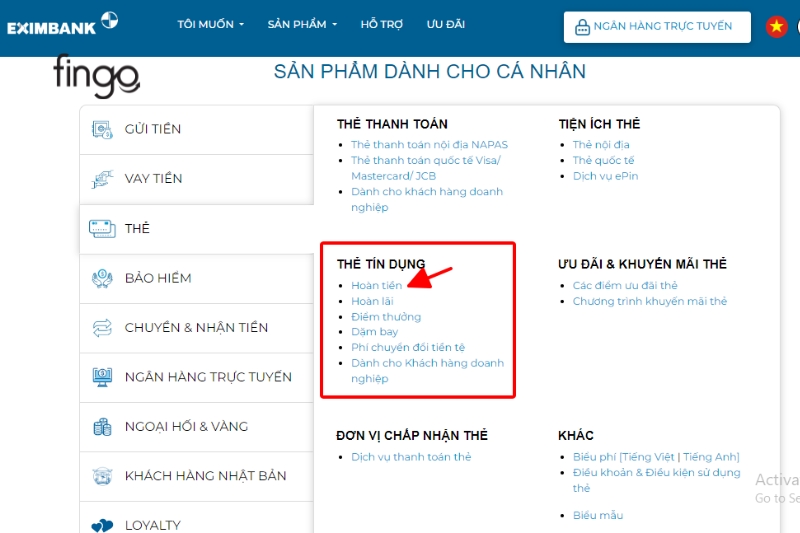800x533 pixels.
Task: Open Thẻ nội địa link
Action: click(601, 145)
